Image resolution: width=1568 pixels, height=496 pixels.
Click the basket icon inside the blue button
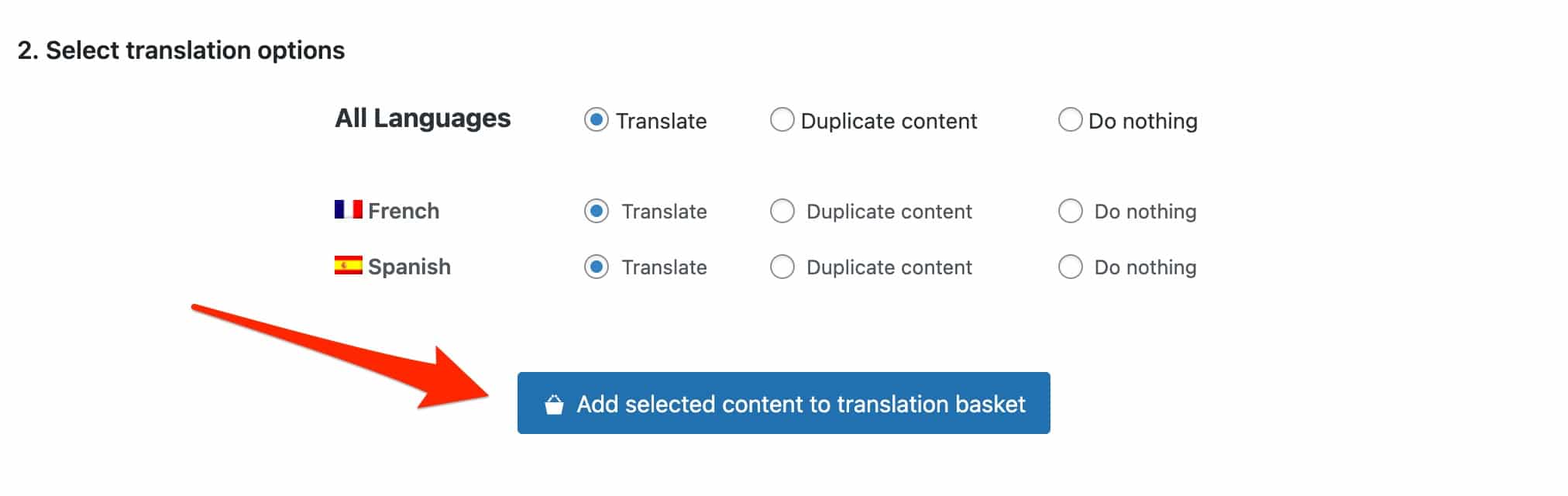[554, 403]
